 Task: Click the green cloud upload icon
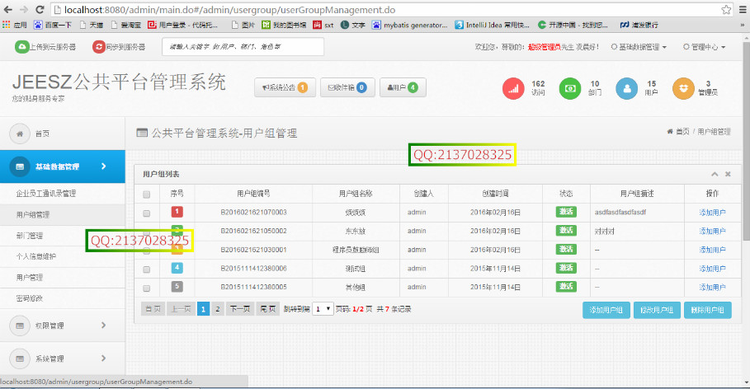(22, 46)
